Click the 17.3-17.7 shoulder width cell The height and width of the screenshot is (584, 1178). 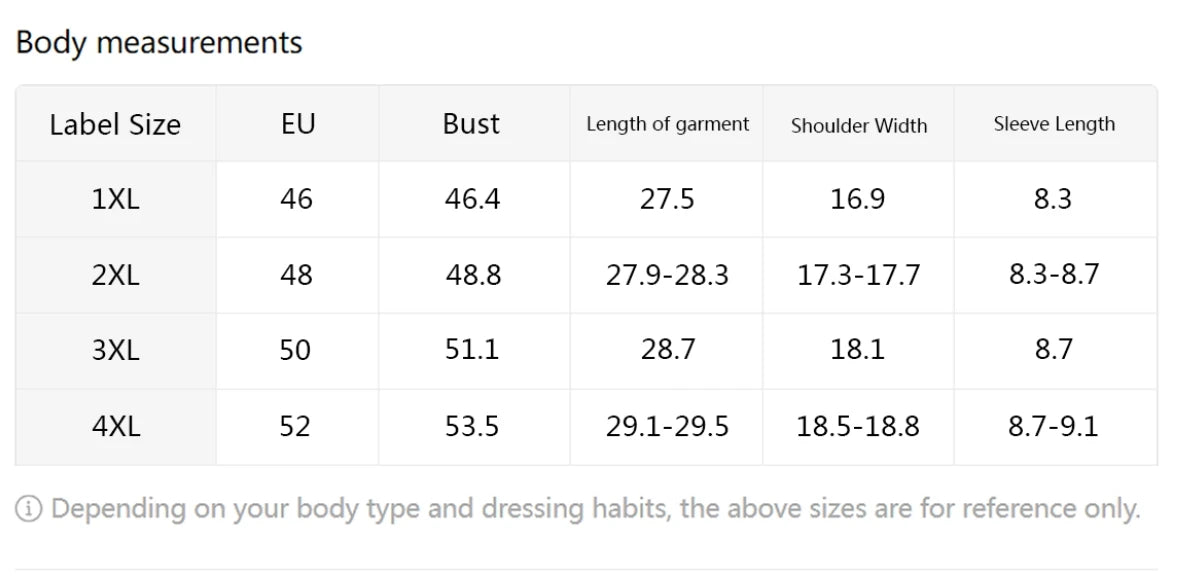(858, 275)
